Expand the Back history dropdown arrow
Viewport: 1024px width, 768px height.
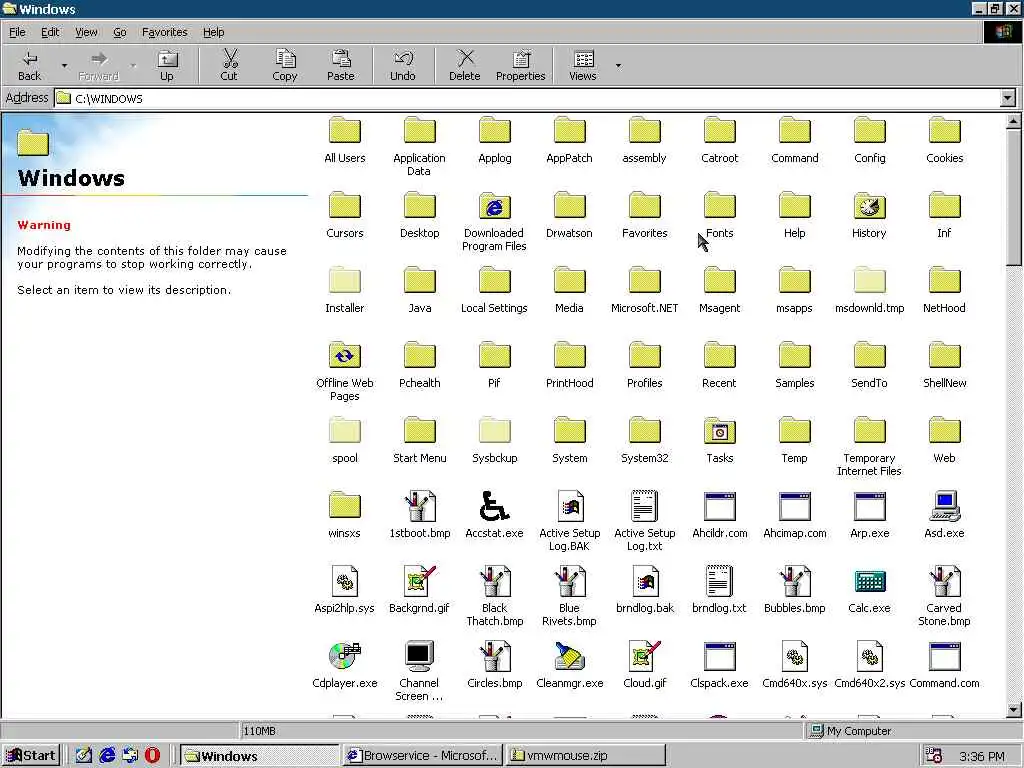coord(64,65)
